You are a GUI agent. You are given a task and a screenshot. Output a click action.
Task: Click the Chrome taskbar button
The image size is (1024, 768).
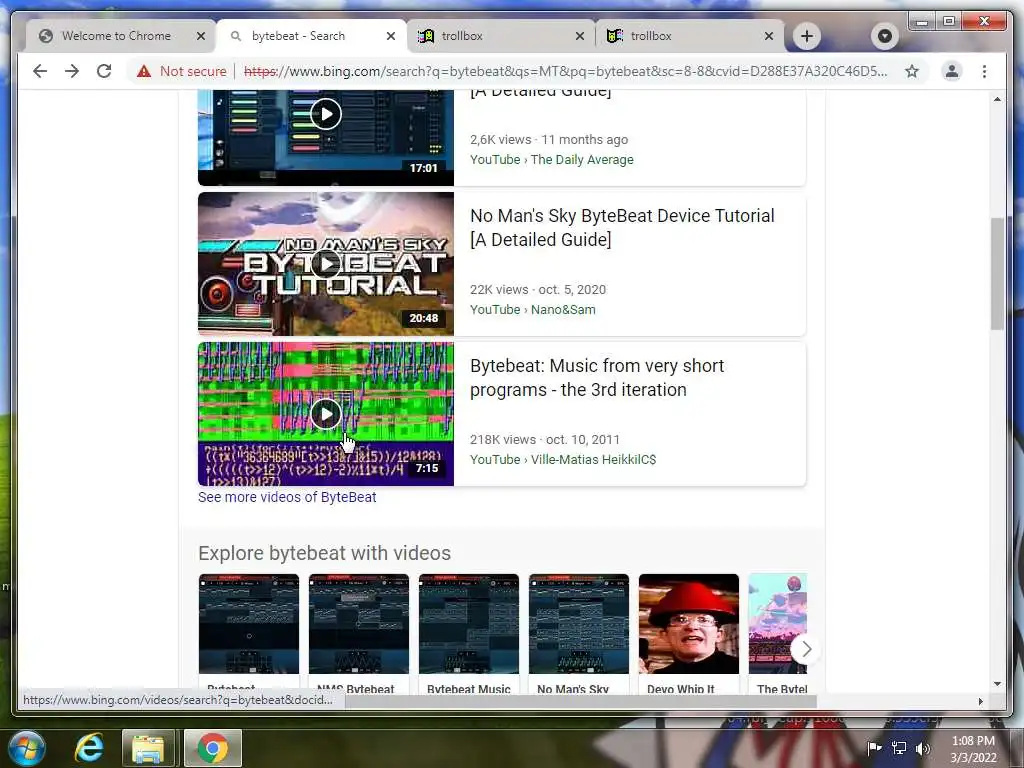coord(213,748)
